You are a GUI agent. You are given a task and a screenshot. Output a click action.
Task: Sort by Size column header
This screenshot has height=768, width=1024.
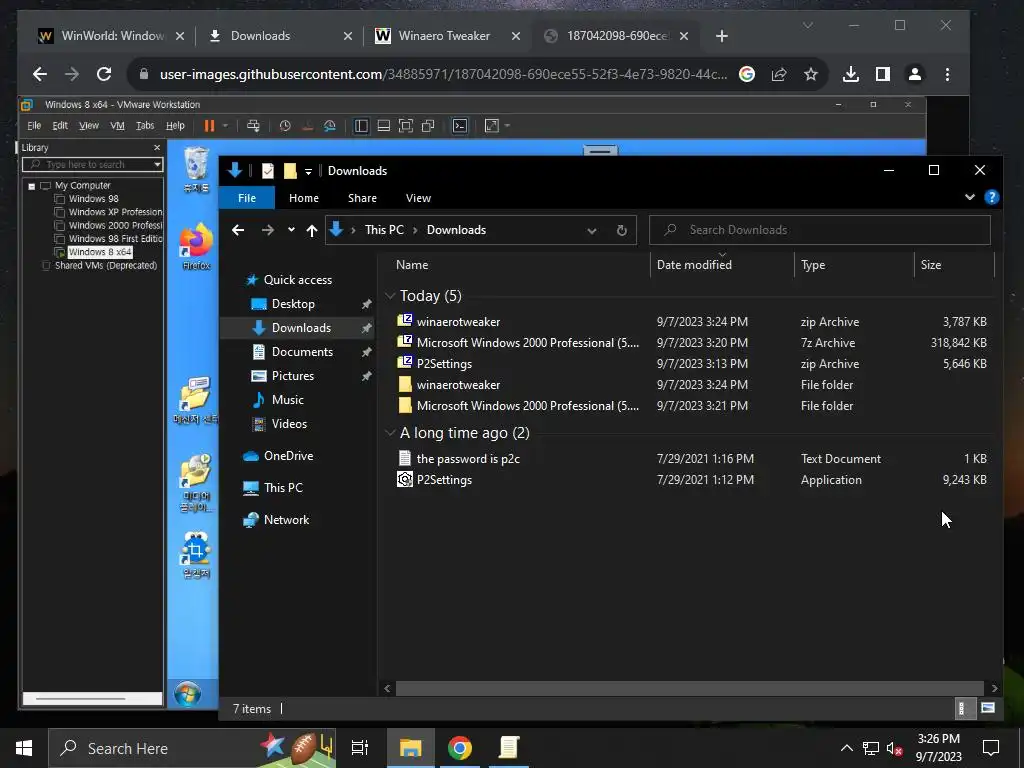click(931, 264)
